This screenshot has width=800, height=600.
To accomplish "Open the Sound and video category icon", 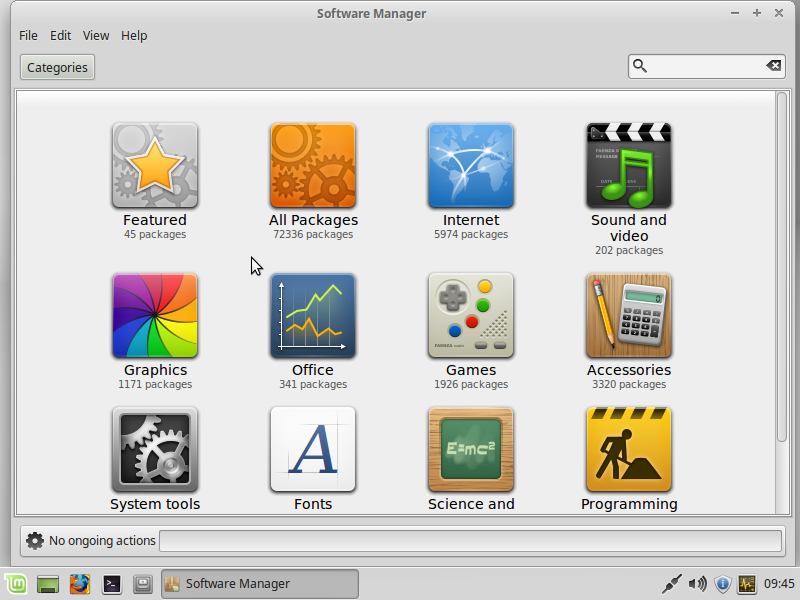I will 629,166.
